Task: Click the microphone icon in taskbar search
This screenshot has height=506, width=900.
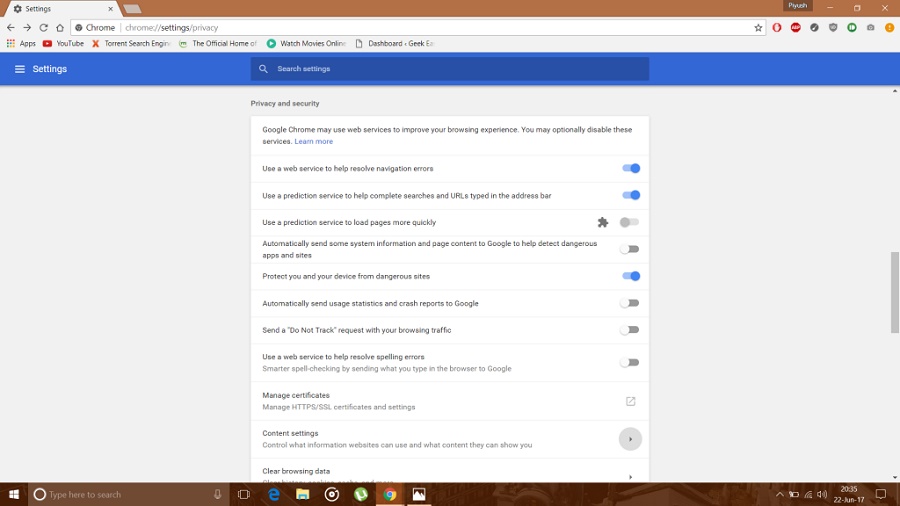Action: [x=218, y=494]
